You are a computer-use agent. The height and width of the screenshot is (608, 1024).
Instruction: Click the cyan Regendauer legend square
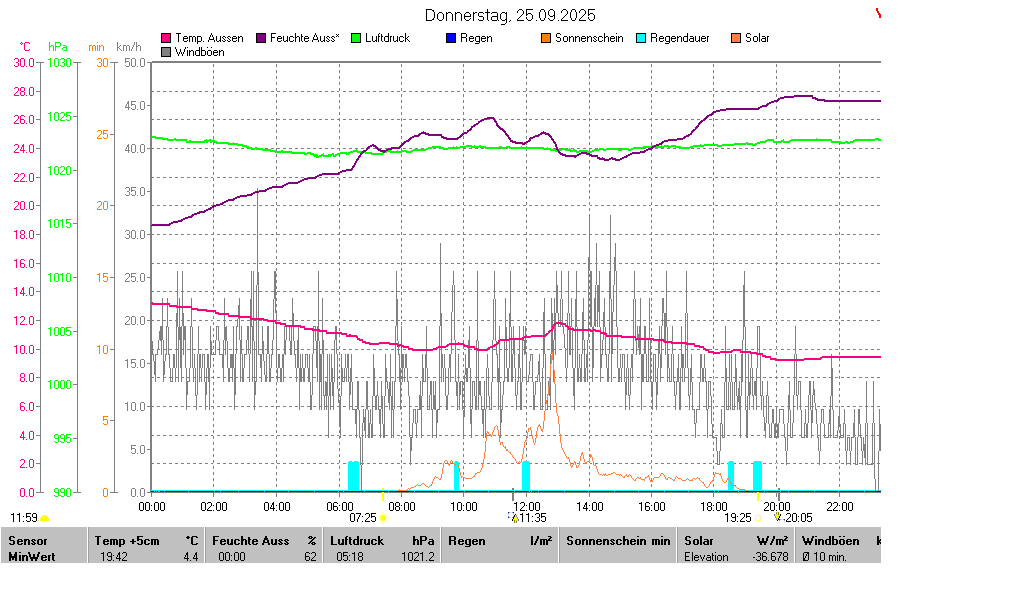641,38
